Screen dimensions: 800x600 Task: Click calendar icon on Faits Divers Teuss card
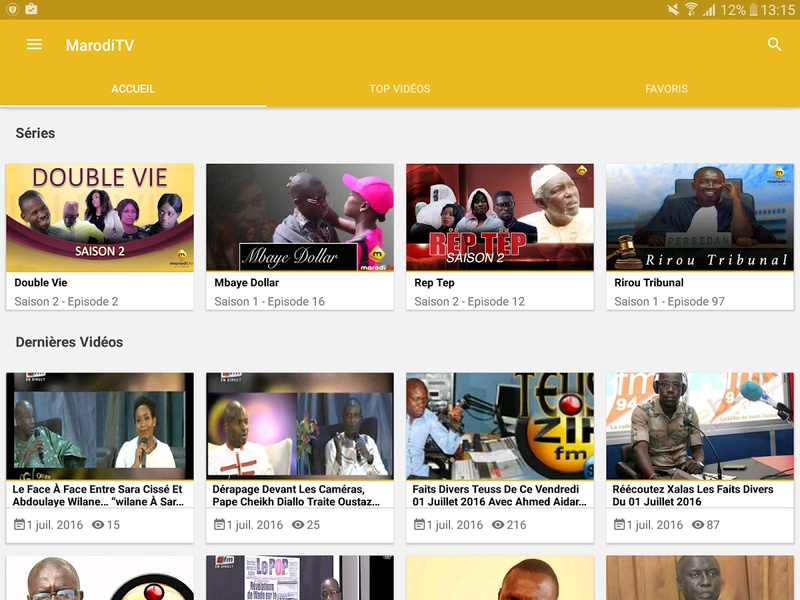pos(419,524)
